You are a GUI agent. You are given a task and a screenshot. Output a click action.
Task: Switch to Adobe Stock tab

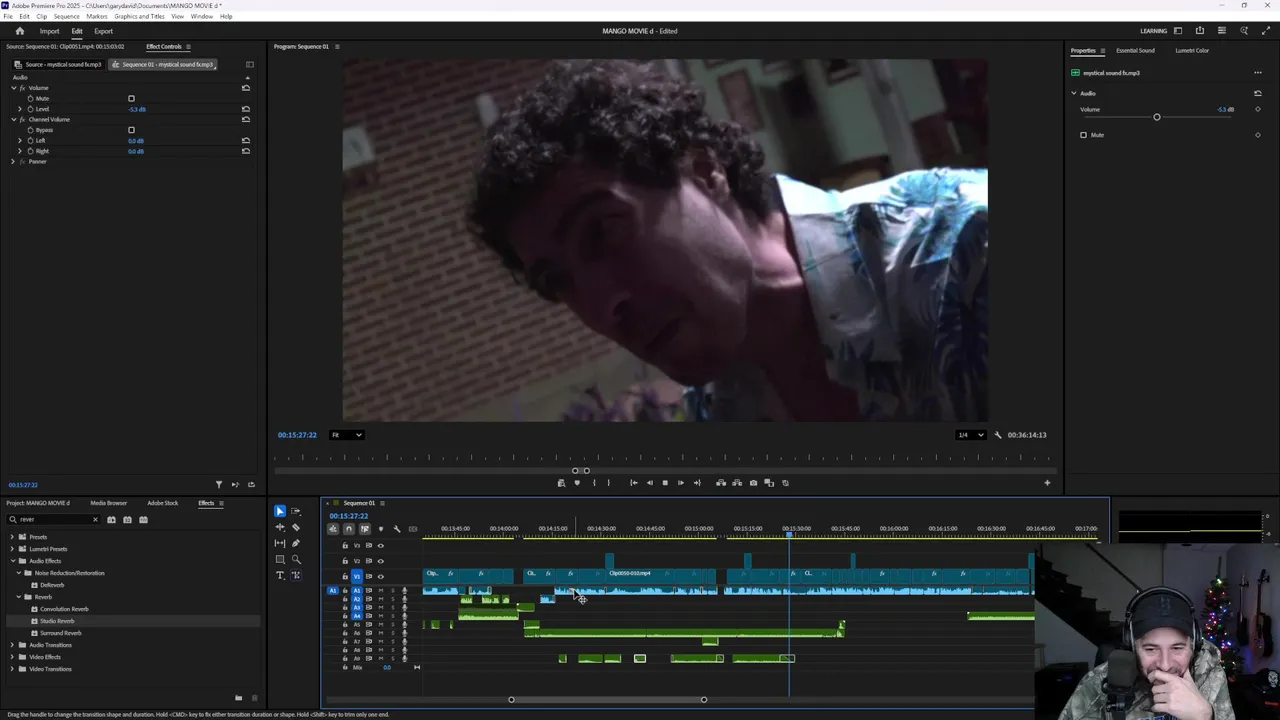[x=162, y=503]
